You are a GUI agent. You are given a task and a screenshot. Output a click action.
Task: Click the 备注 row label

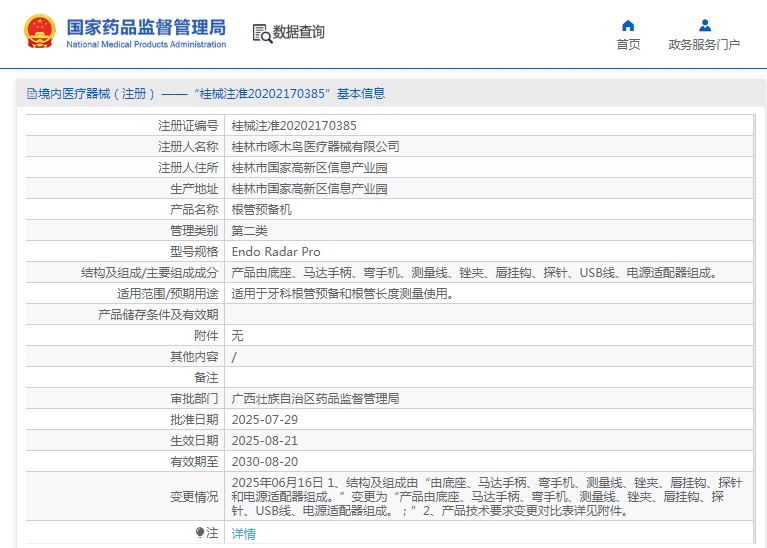[x=206, y=378]
